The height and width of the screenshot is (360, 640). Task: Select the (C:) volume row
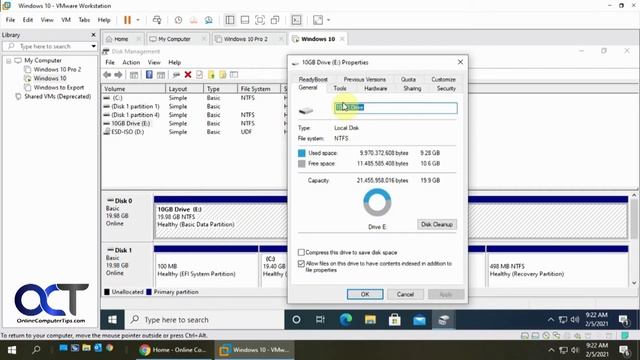click(x=193, y=98)
